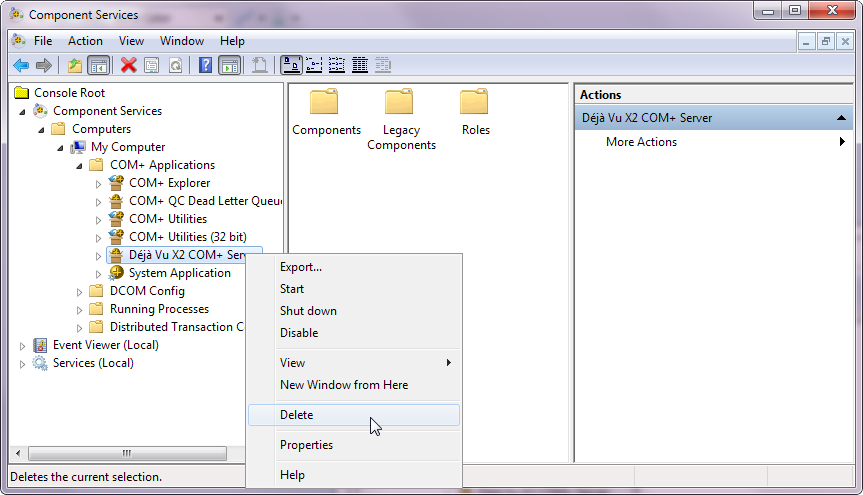
Task: Choose Properties in the context menu
Action: pos(354,445)
